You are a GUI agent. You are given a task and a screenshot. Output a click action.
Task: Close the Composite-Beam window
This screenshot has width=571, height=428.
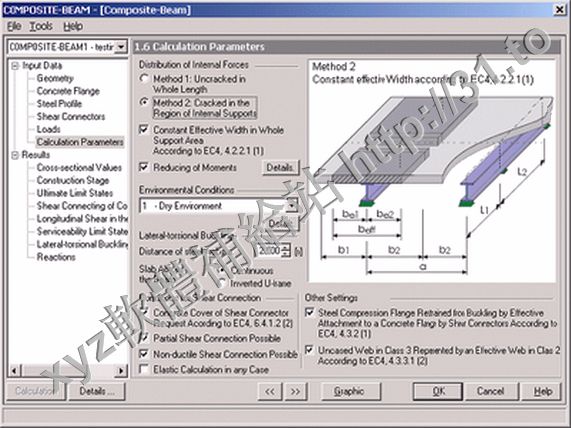coord(559,10)
